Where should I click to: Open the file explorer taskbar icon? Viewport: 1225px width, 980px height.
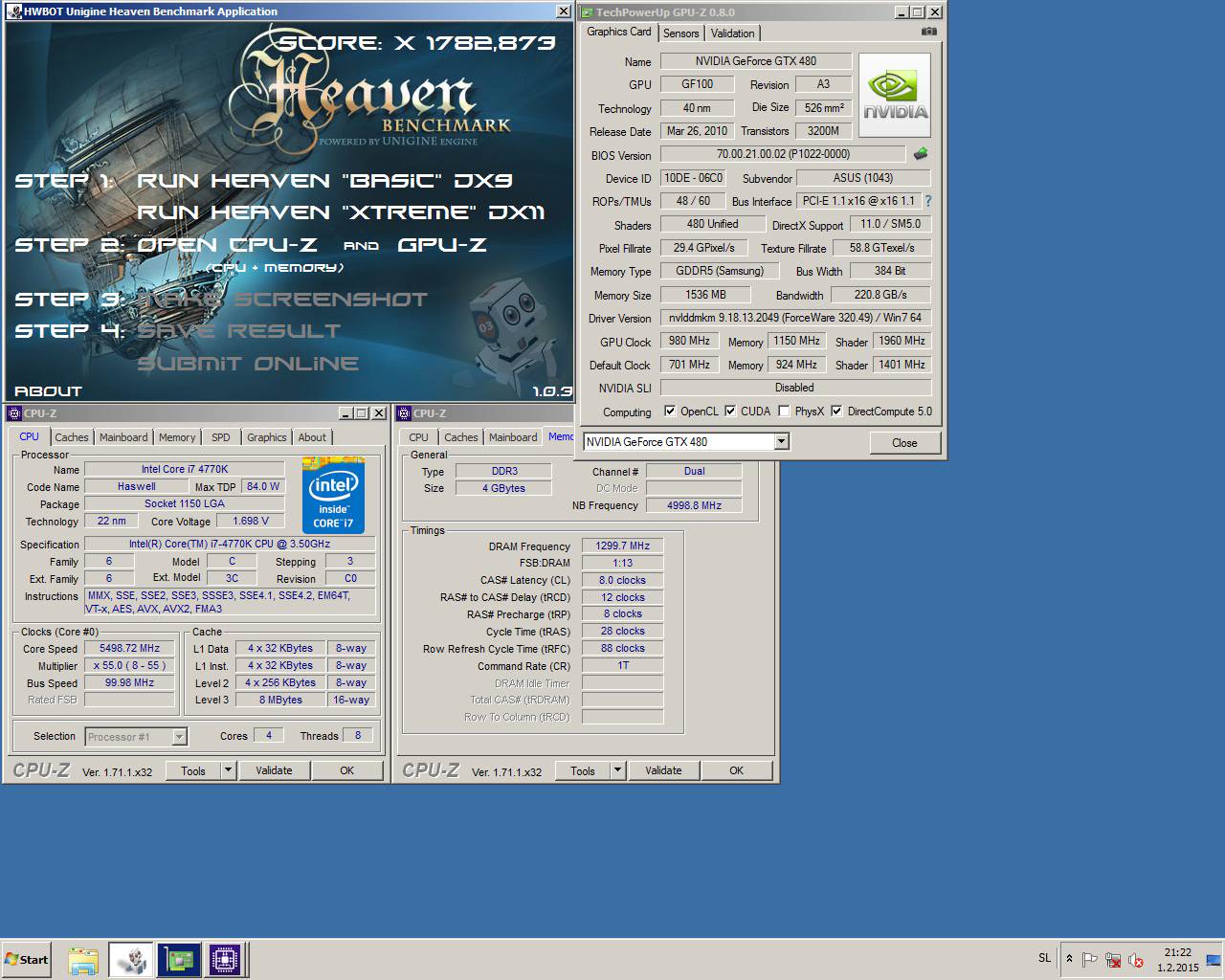point(83,959)
